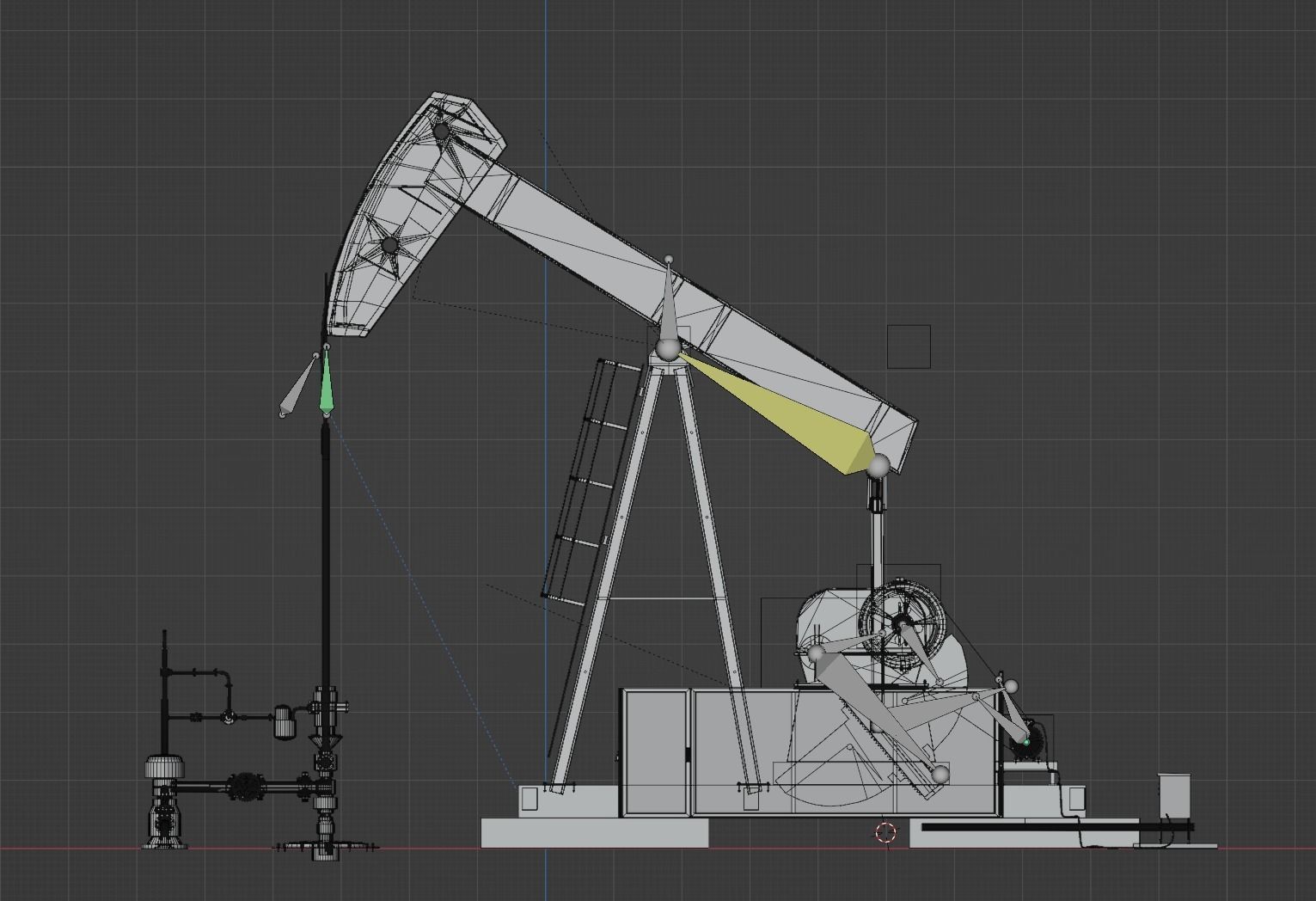The width and height of the screenshot is (1316, 901).
Task: Click the red-white 3D cursor near the base
Action: tap(884, 831)
